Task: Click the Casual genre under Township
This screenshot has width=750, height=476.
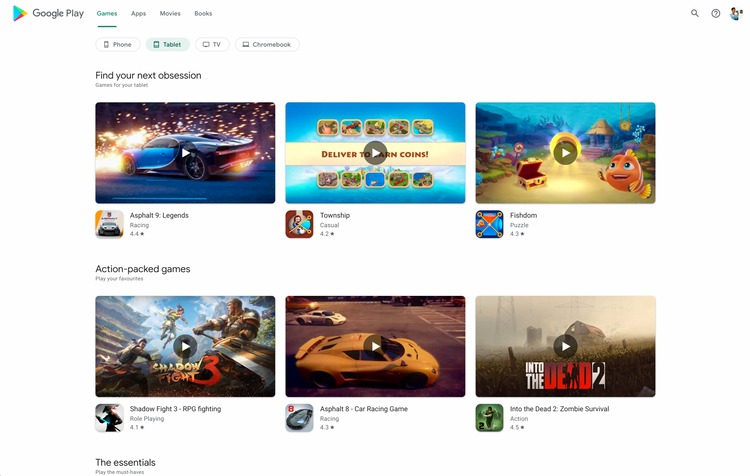Action: 330,225
